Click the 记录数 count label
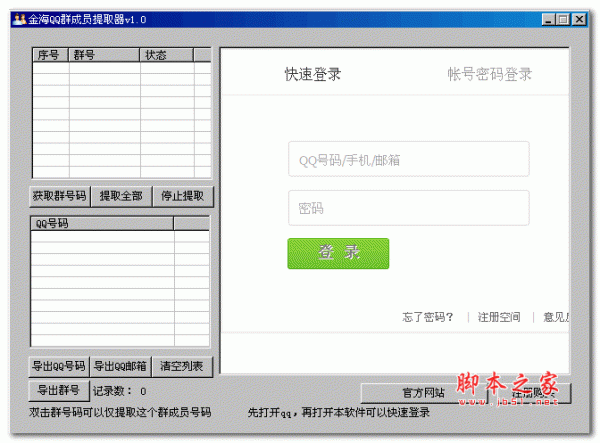This screenshot has width=600, height=443. 119,391
